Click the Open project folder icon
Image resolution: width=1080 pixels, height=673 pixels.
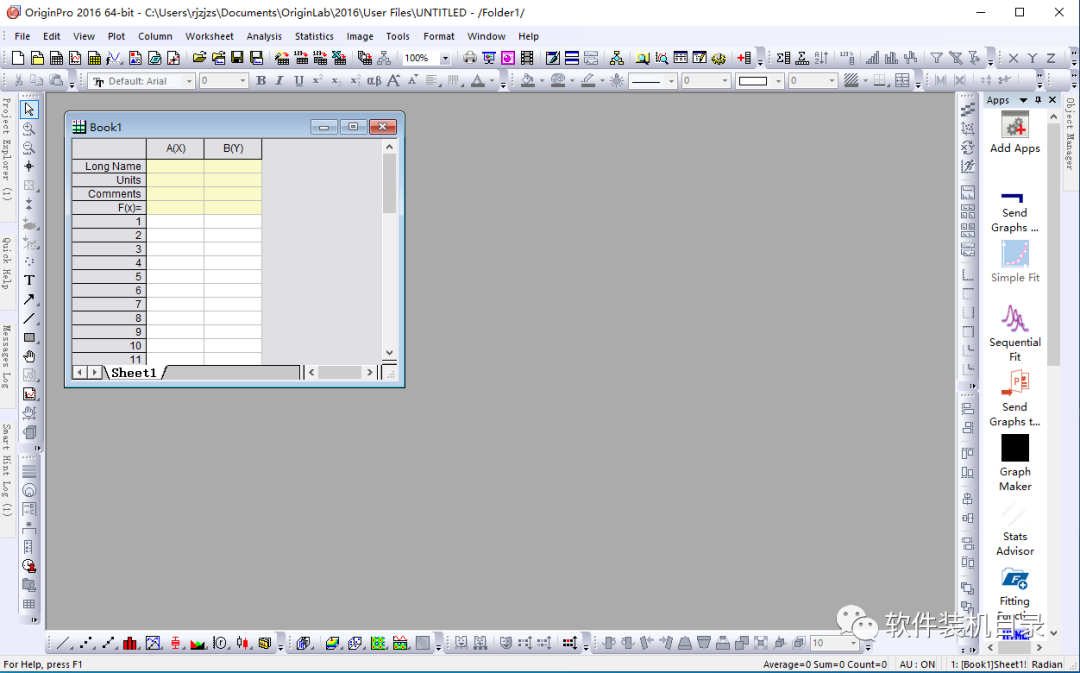[199, 59]
